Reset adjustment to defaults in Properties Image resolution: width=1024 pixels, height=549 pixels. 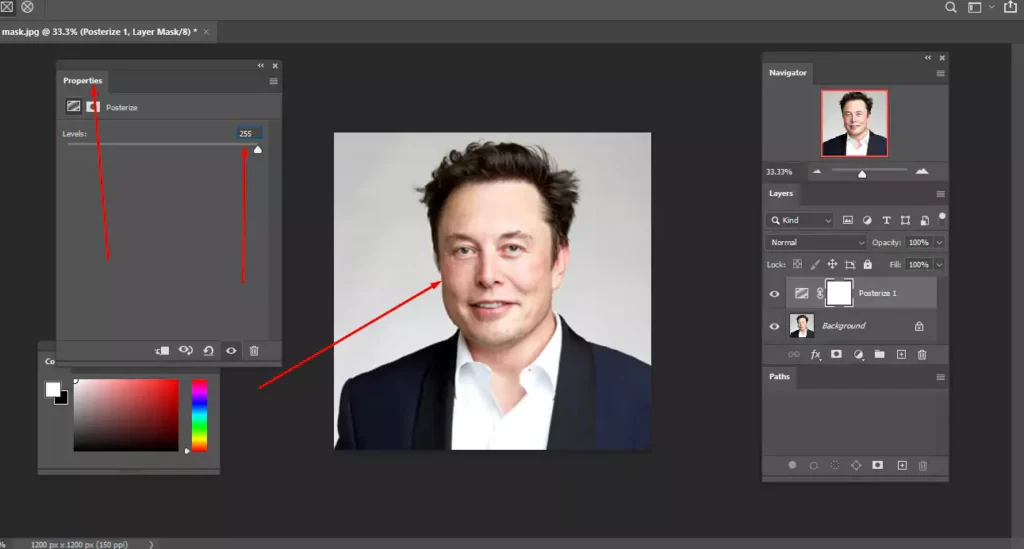(208, 351)
